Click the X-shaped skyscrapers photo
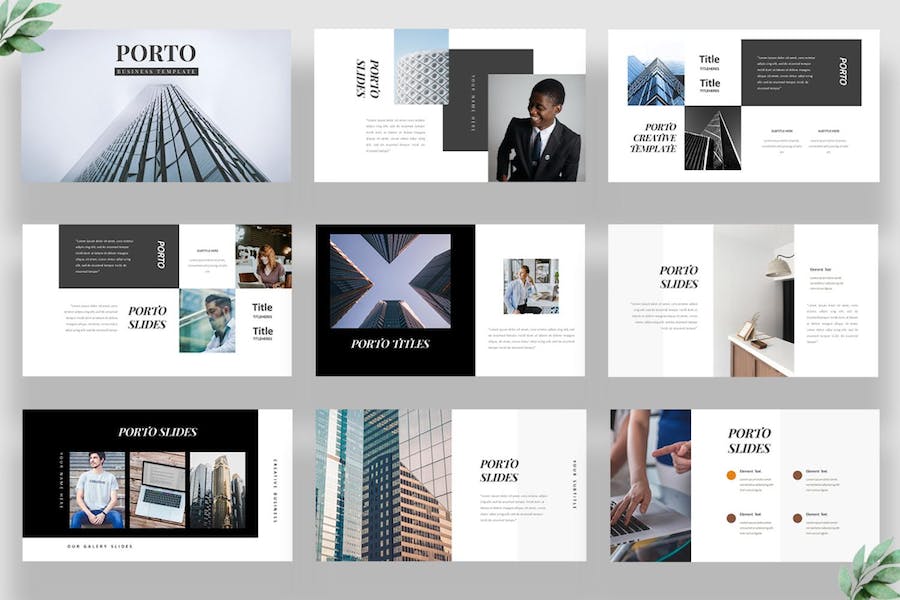The image size is (900, 600). (390, 281)
